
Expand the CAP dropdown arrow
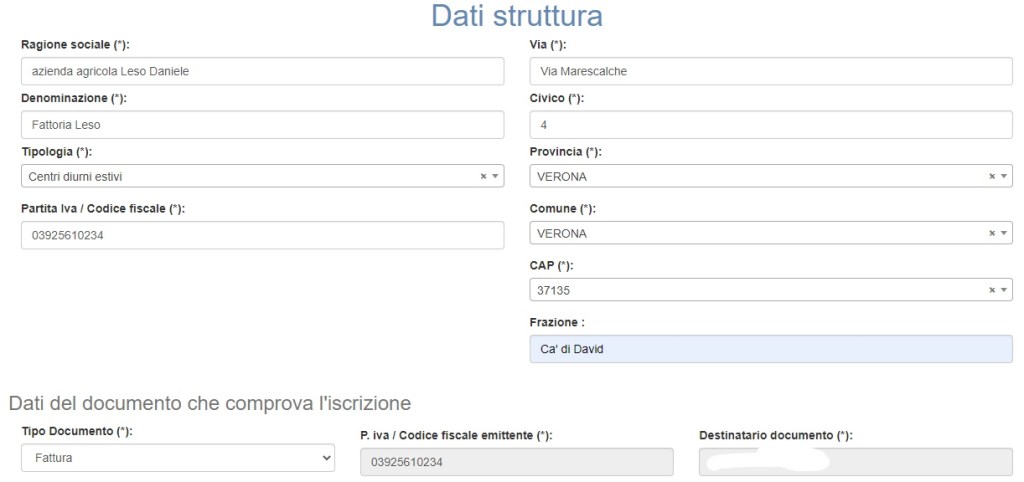(1004, 290)
